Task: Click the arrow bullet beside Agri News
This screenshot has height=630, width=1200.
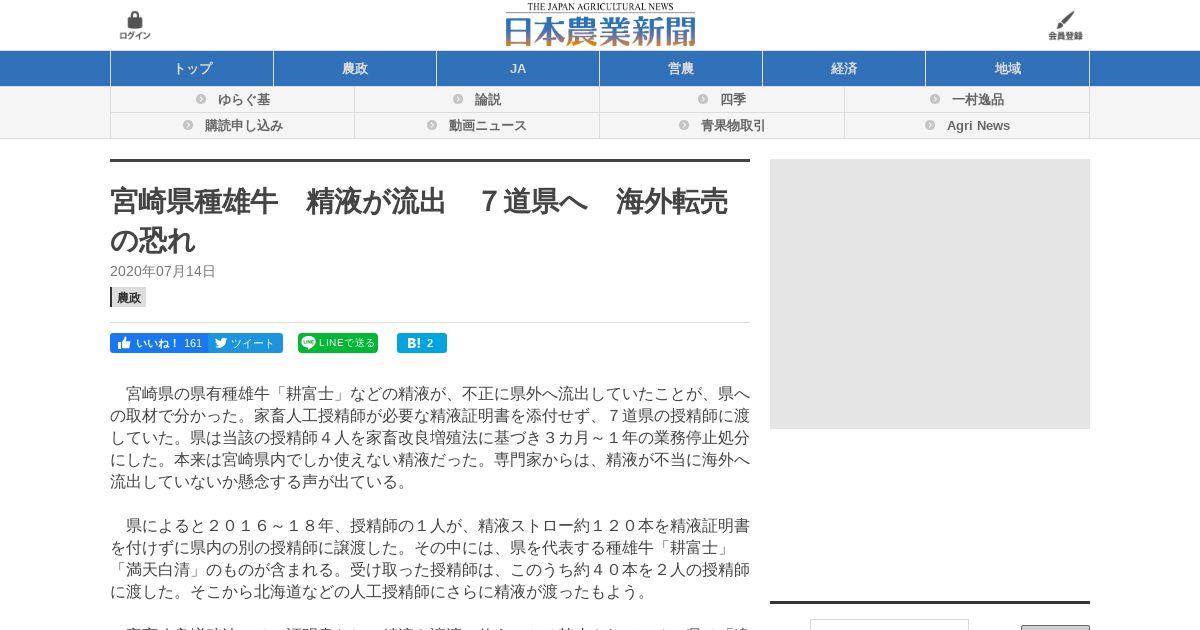Action: pyautogui.click(x=930, y=125)
